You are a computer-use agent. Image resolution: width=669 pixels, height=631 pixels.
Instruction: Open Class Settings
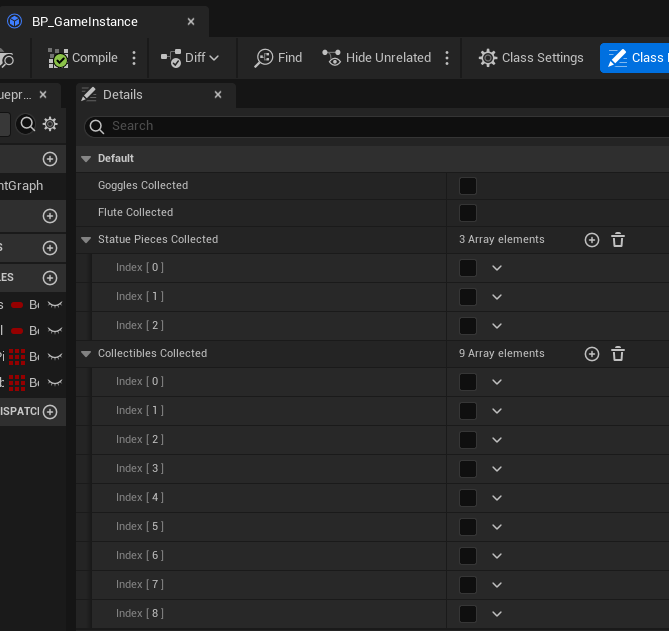(x=531, y=58)
